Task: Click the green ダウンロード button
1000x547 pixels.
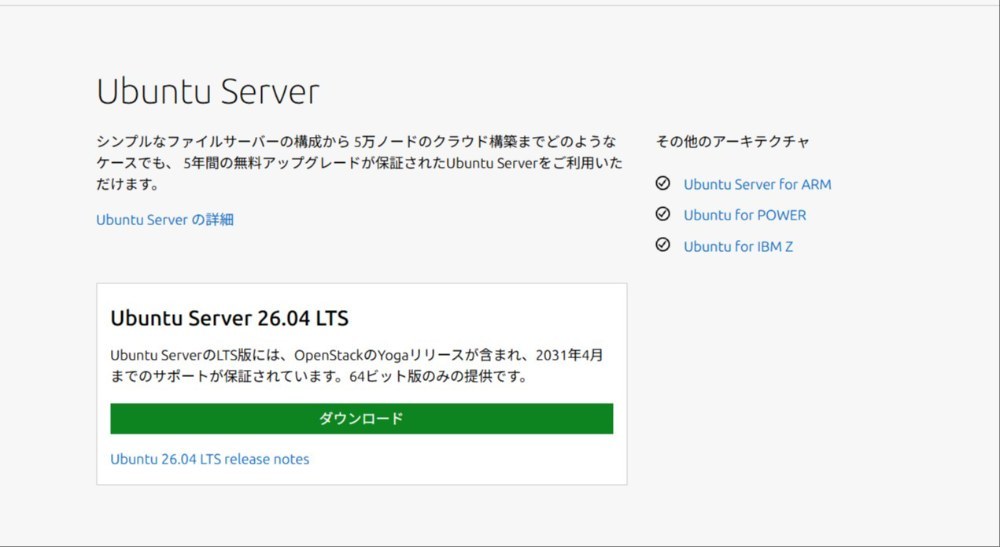Action: [x=362, y=418]
